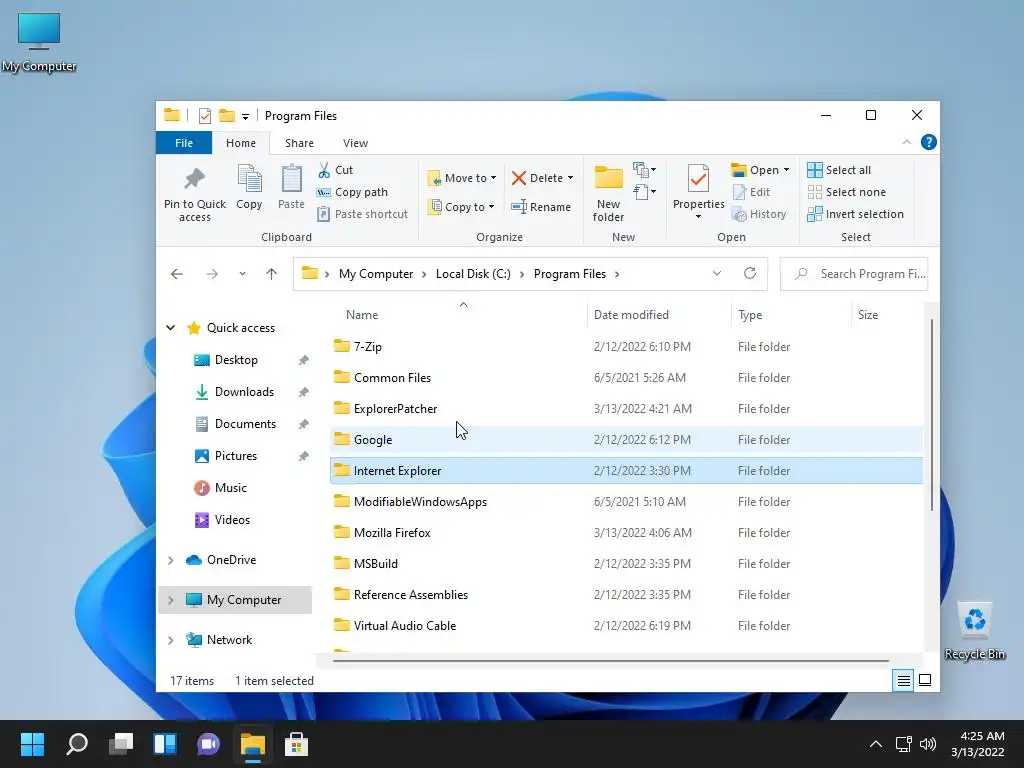Click Invert selection in the ribbon

point(856,214)
